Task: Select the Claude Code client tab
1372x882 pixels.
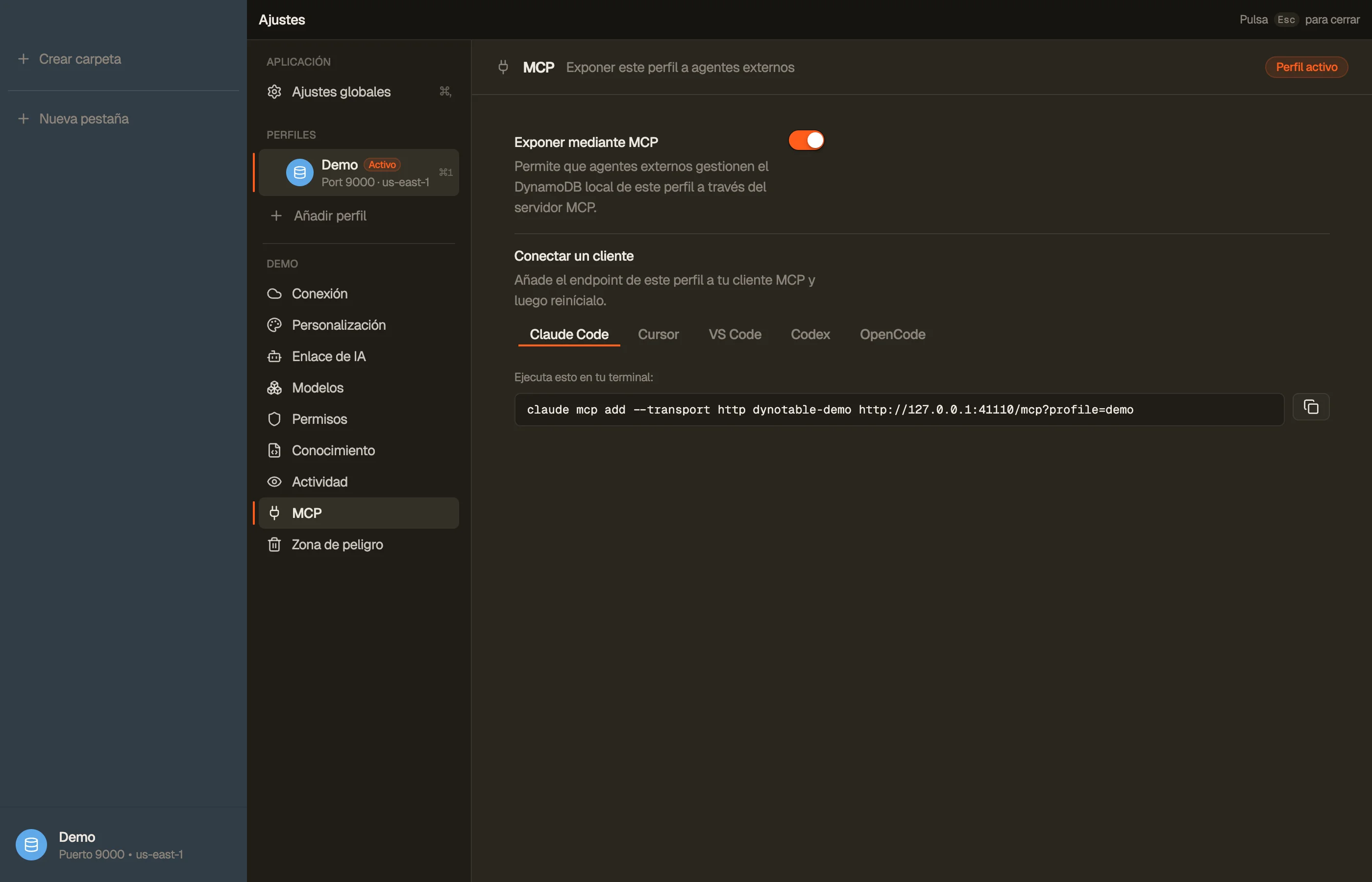Action: tap(568, 335)
